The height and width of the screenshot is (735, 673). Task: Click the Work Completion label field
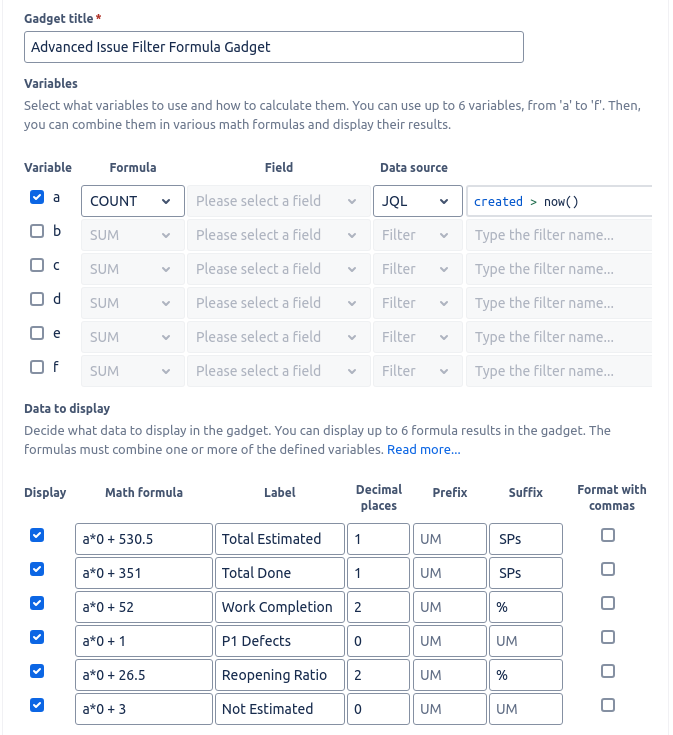(x=278, y=607)
